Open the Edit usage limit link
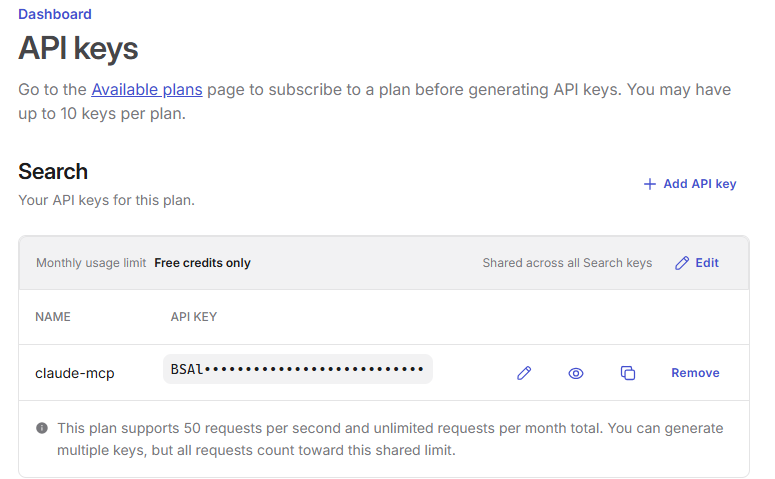The height and width of the screenshot is (479, 775). pos(707,263)
